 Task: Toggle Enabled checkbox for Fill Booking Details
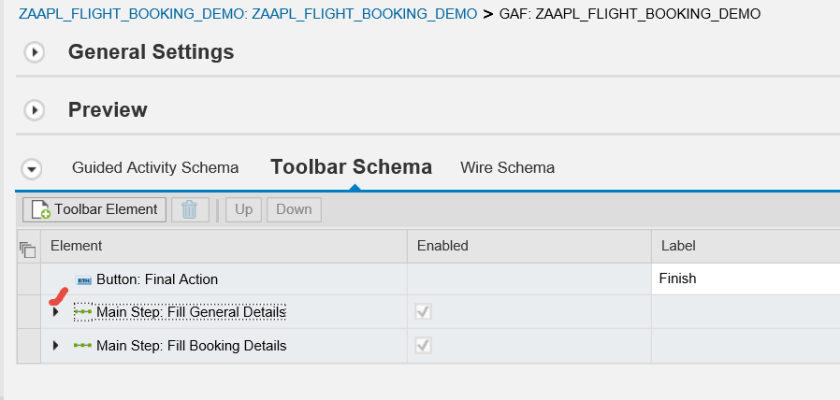tap(424, 346)
